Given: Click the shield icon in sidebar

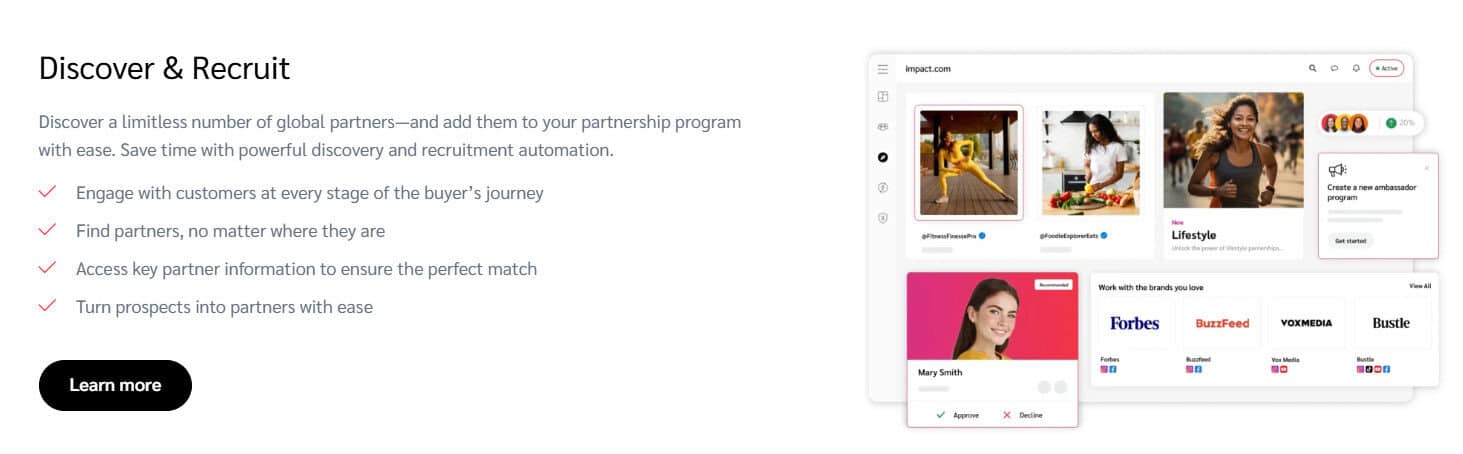Looking at the screenshot, I should tap(883, 218).
